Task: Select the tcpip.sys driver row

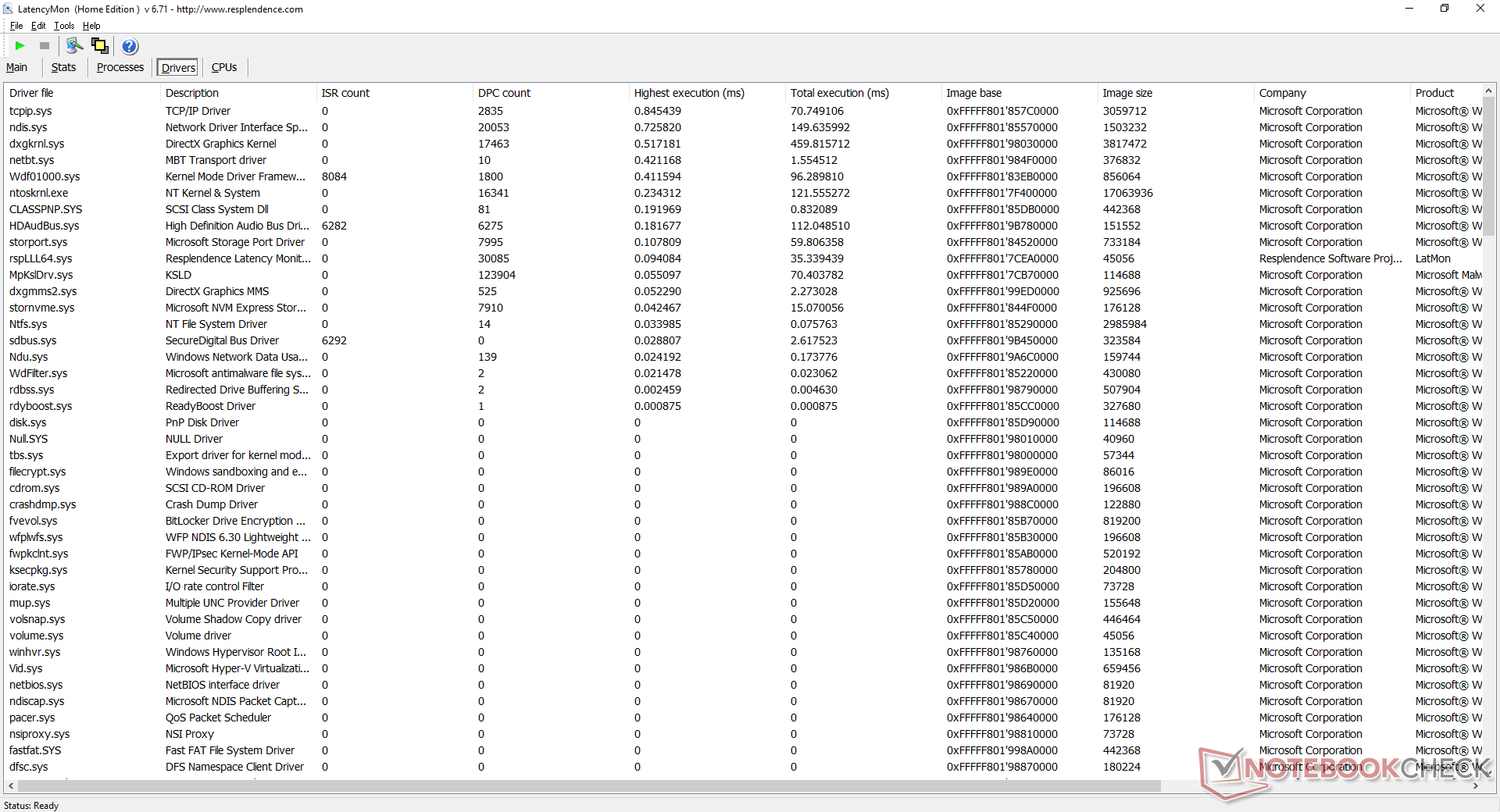Action: coord(743,111)
